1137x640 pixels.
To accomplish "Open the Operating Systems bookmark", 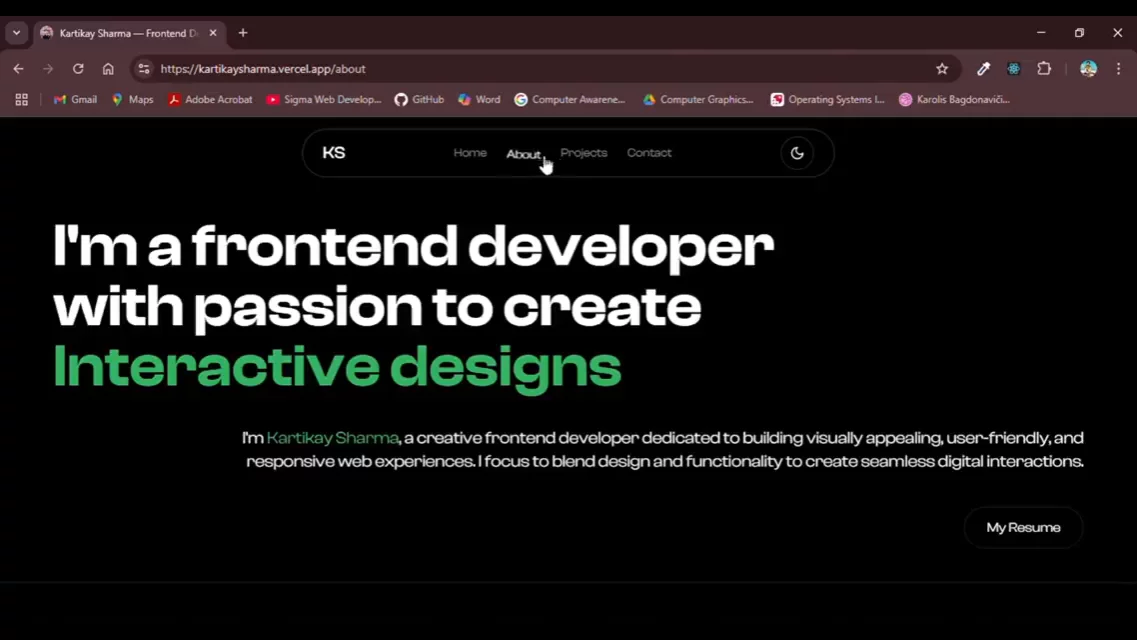I will (827, 99).
